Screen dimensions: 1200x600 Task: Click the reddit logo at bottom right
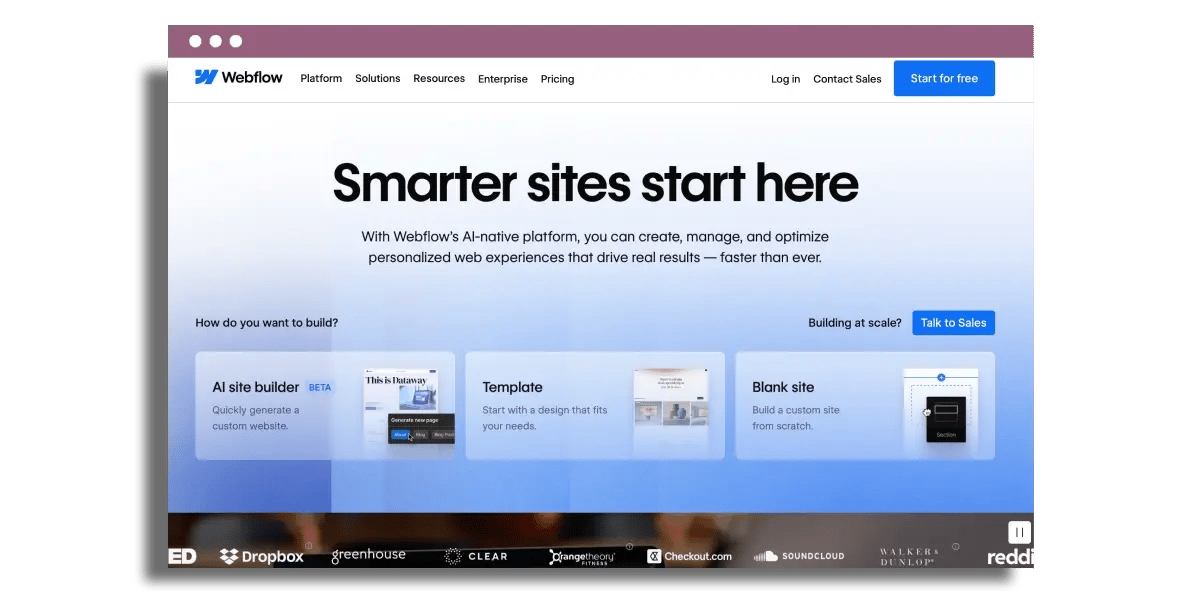pos(1010,556)
